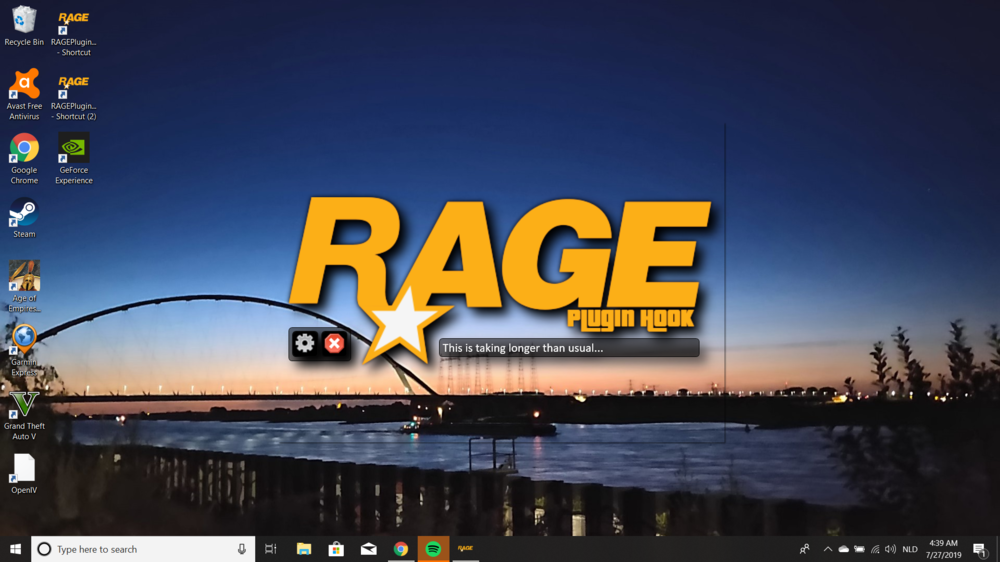Select the Garmin Express desktop icon
This screenshot has width=1000, height=562.
[24, 350]
